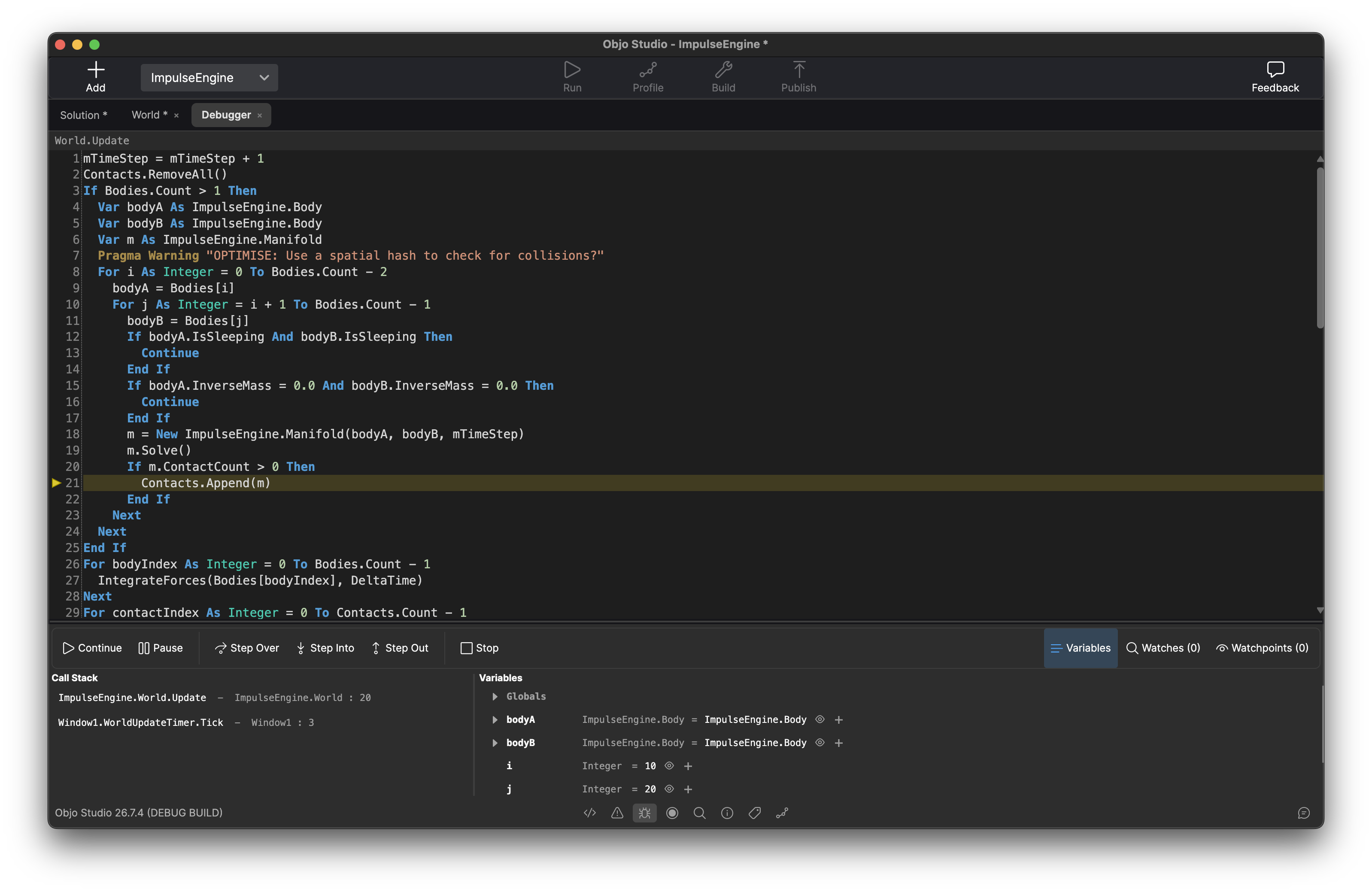Toggle watchpoint eye for bodyB

820,742
